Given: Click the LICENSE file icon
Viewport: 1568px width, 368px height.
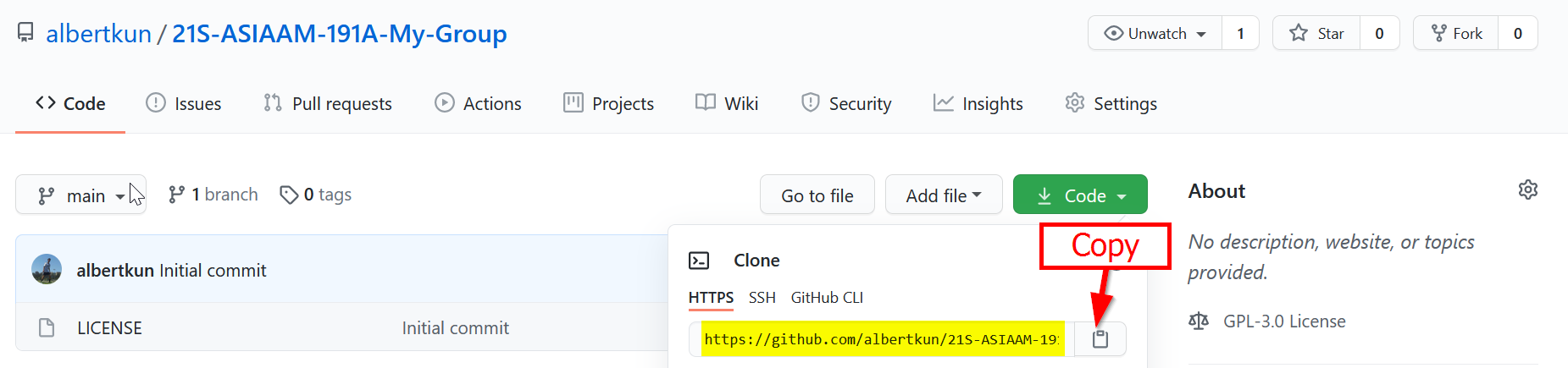Looking at the screenshot, I should click(x=47, y=327).
